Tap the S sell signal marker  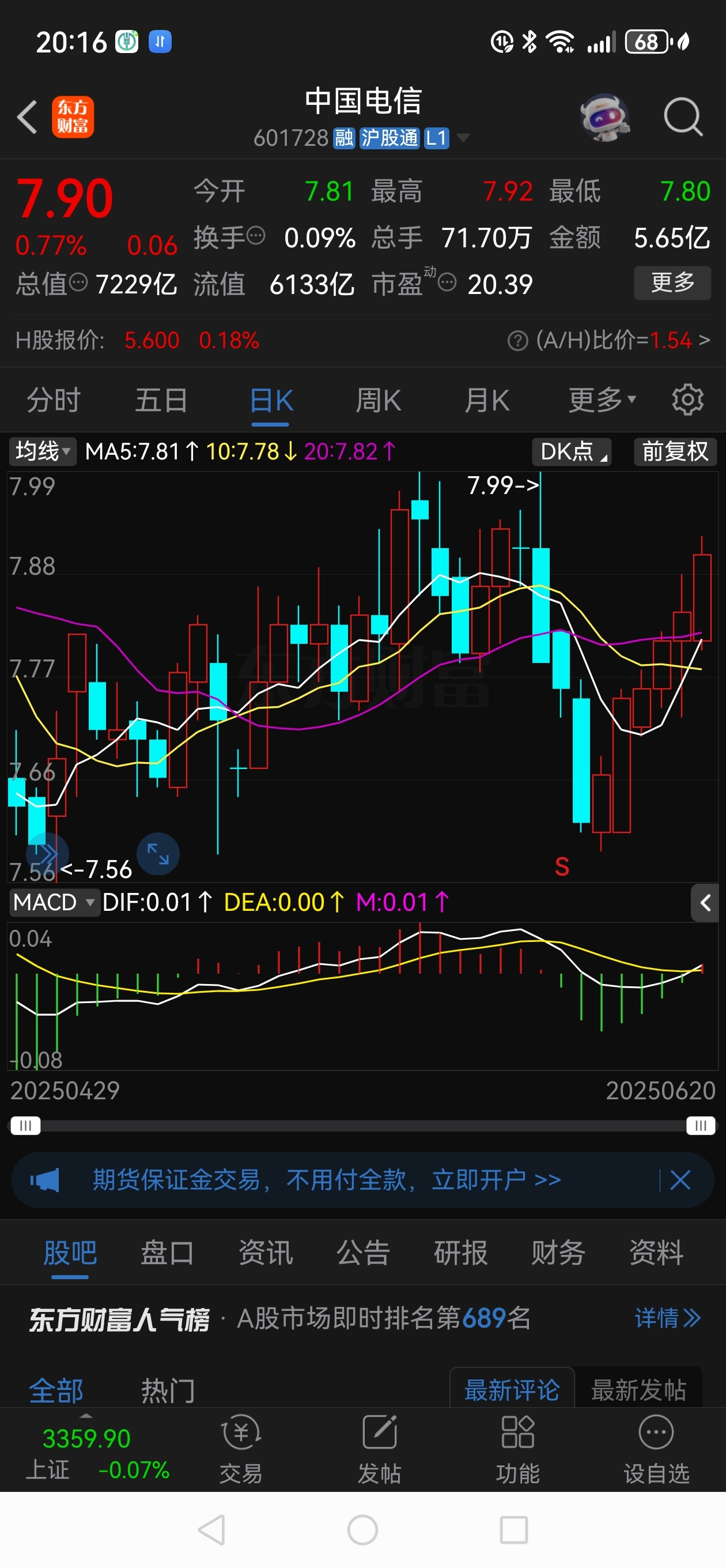[562, 866]
